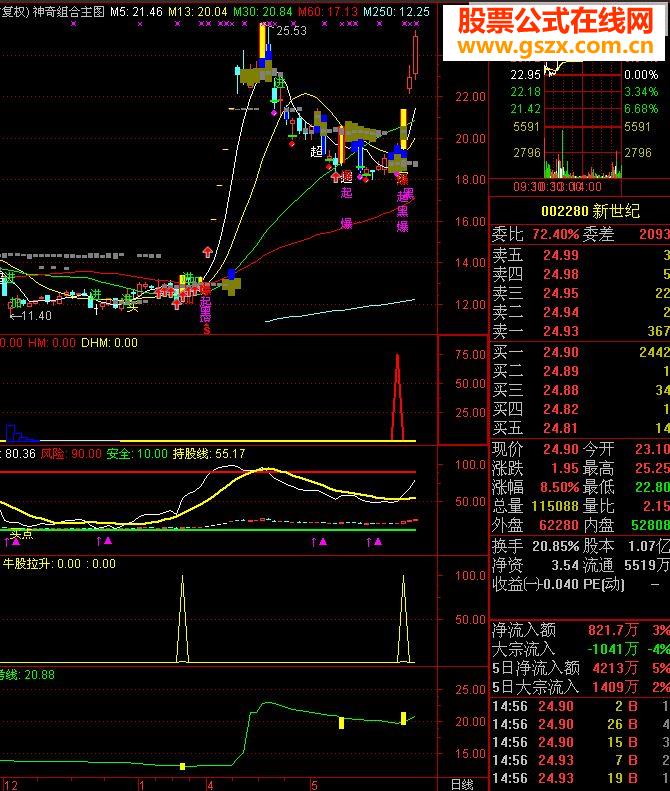This screenshot has height=791, width=670.
Task: Click the 5日净流入额 4213万 row
Action: [x=581, y=668]
